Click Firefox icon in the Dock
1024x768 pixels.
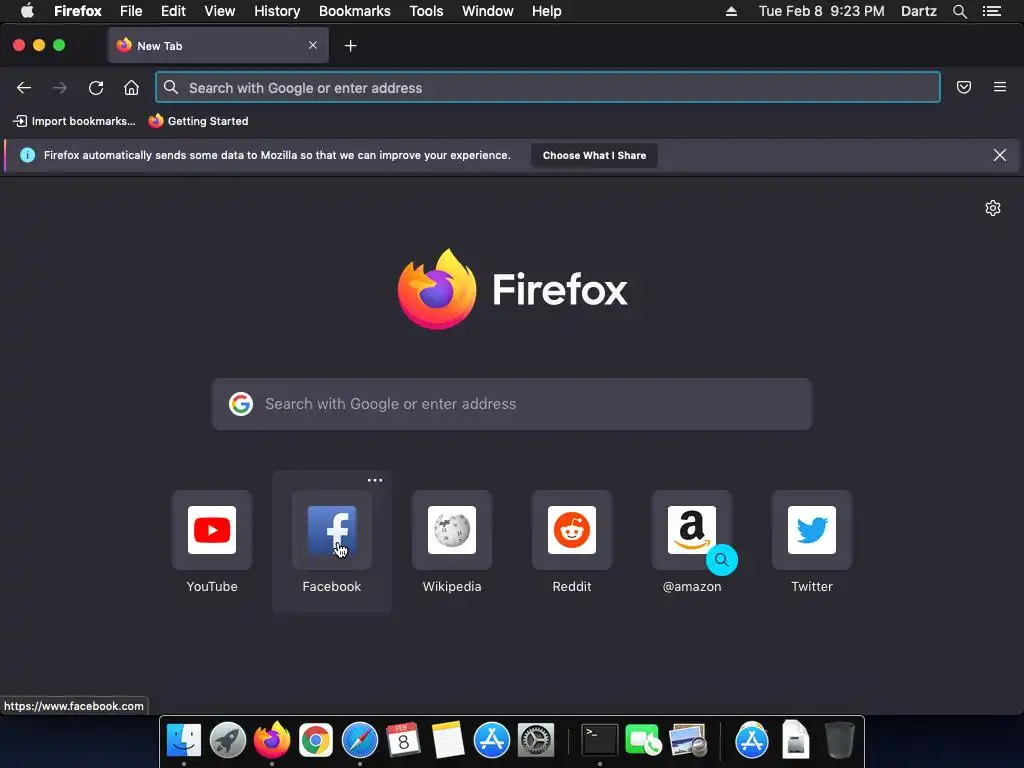[x=272, y=741]
